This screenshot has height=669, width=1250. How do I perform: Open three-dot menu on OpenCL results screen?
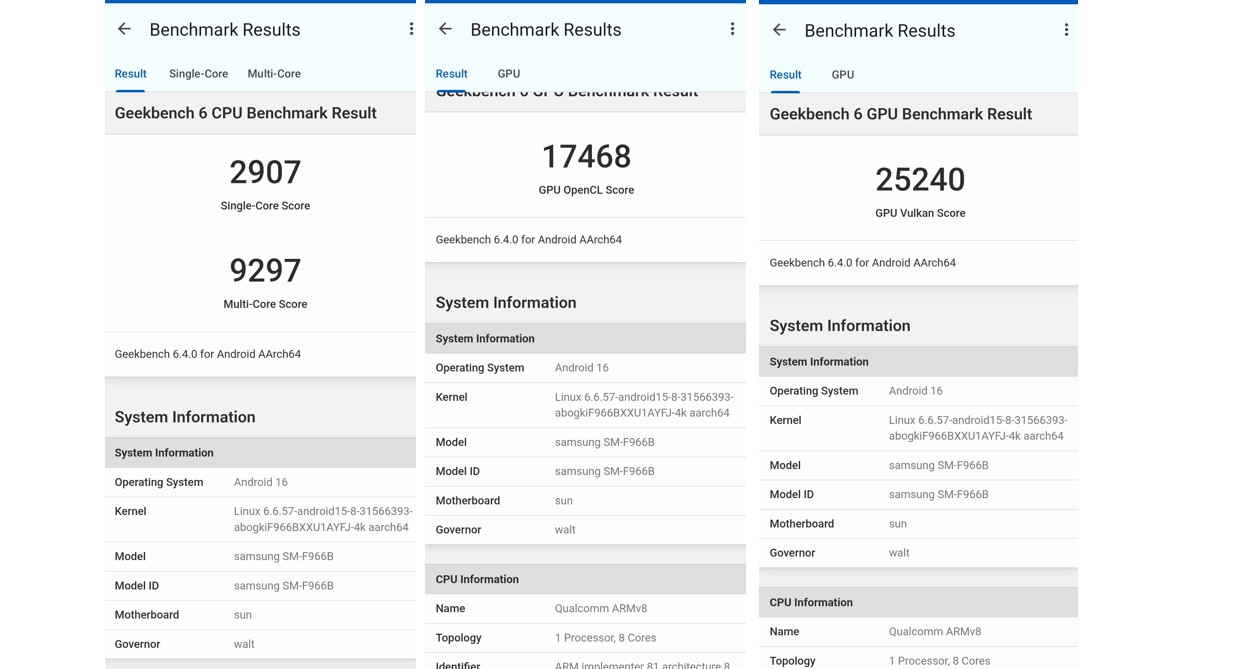click(x=732, y=29)
